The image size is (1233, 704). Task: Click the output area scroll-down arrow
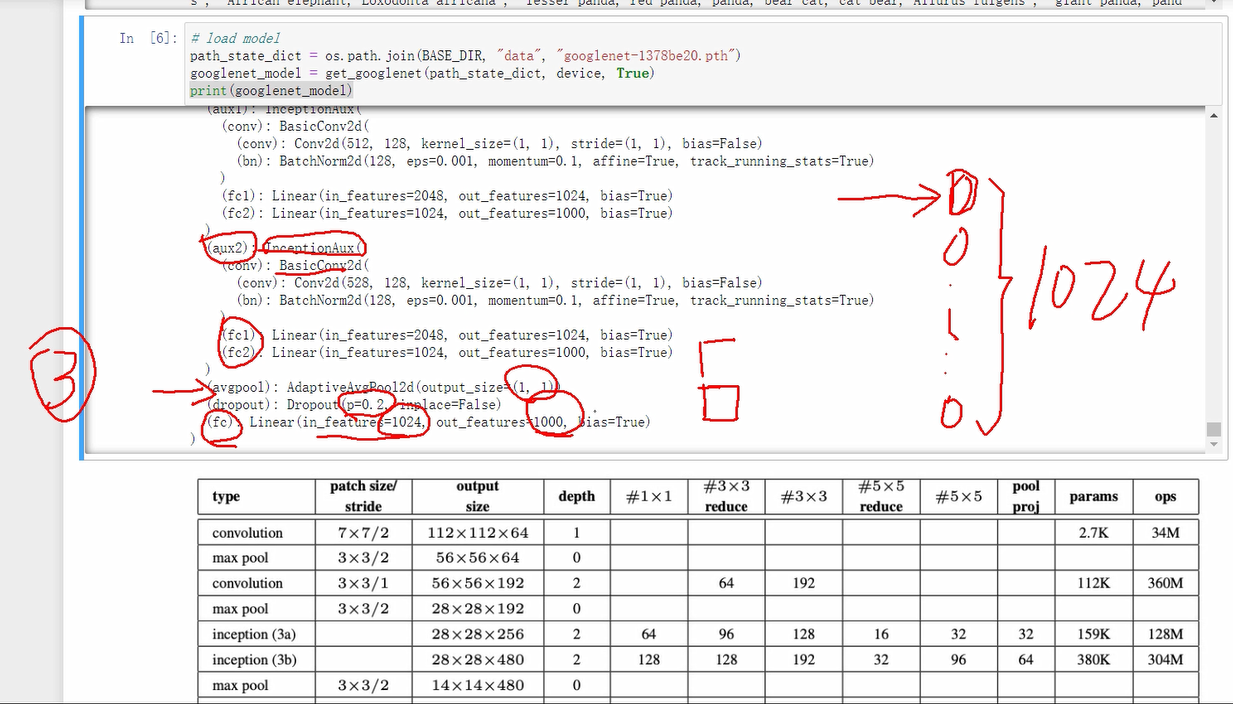coord(1214,446)
